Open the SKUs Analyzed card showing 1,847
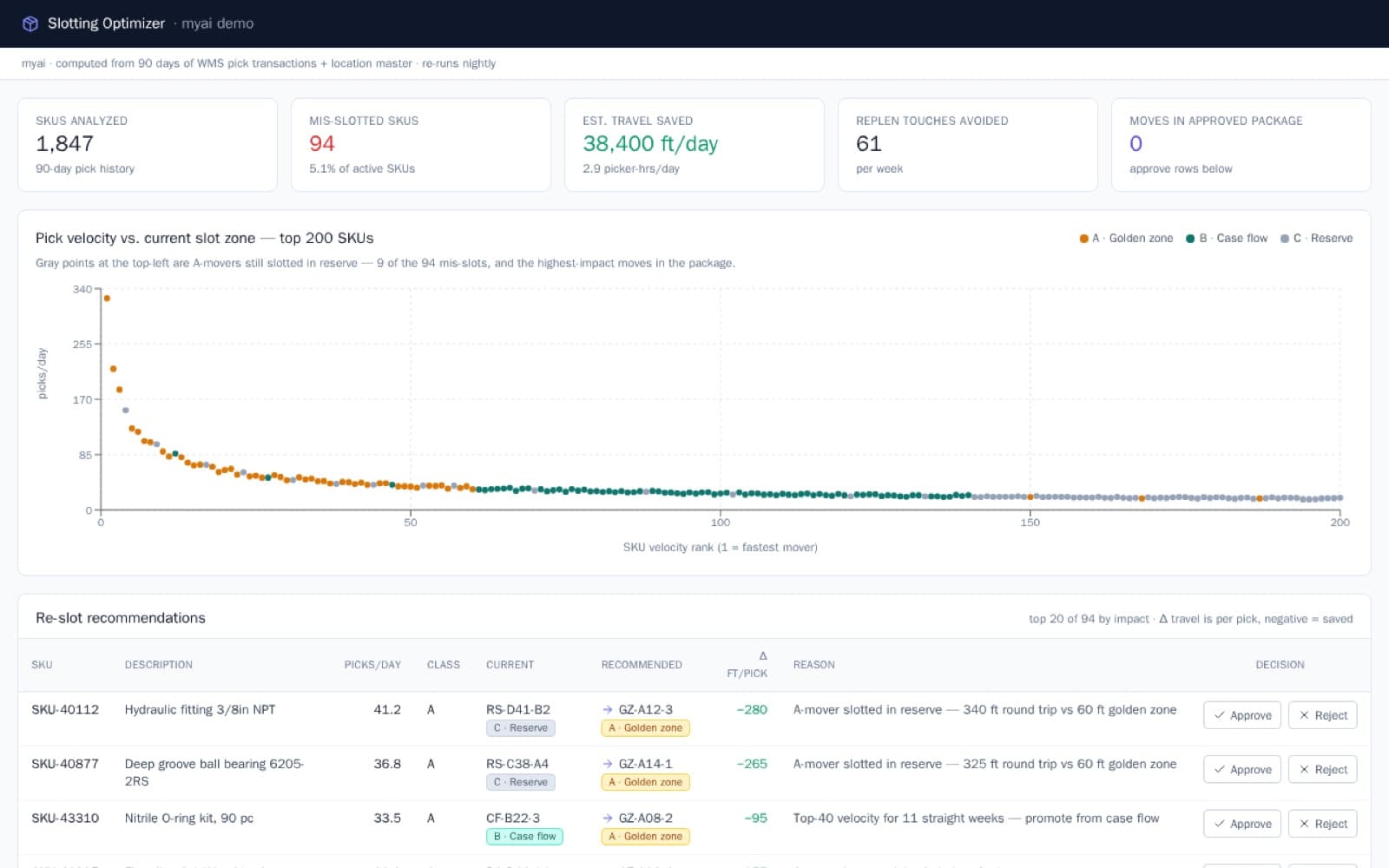Viewport: 1389px width, 868px height. [x=148, y=144]
